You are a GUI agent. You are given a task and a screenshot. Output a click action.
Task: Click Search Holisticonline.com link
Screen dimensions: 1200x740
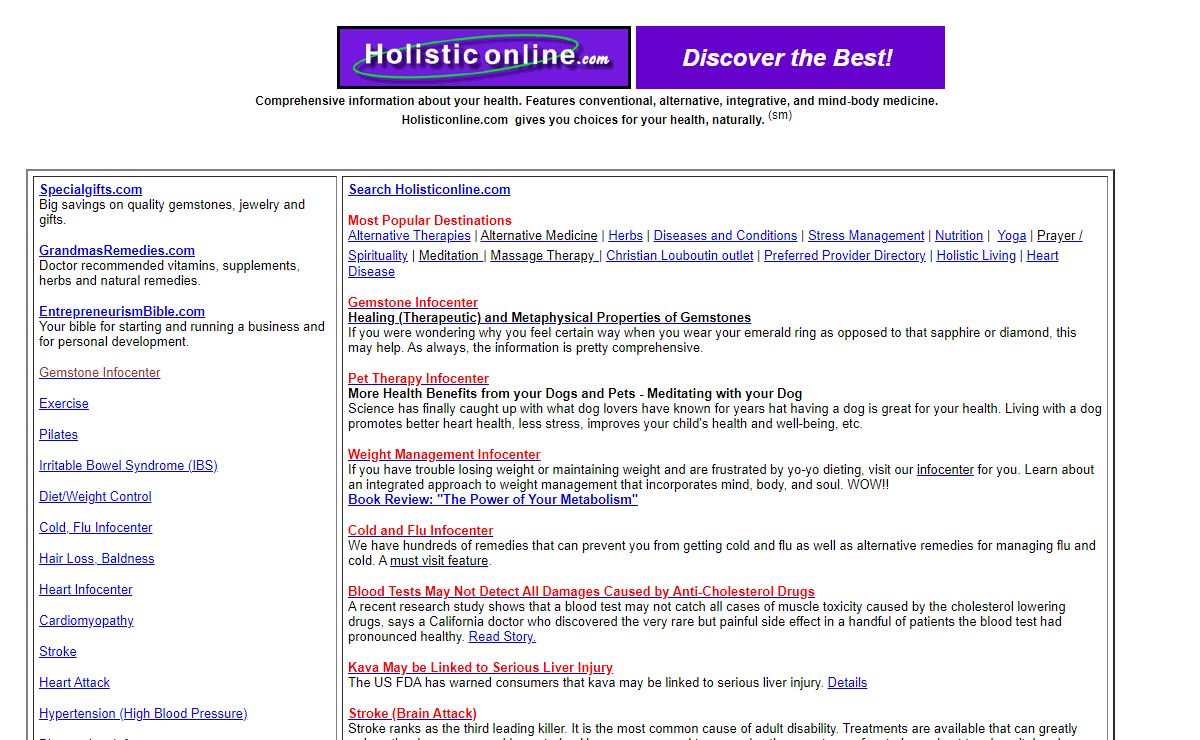coord(429,189)
